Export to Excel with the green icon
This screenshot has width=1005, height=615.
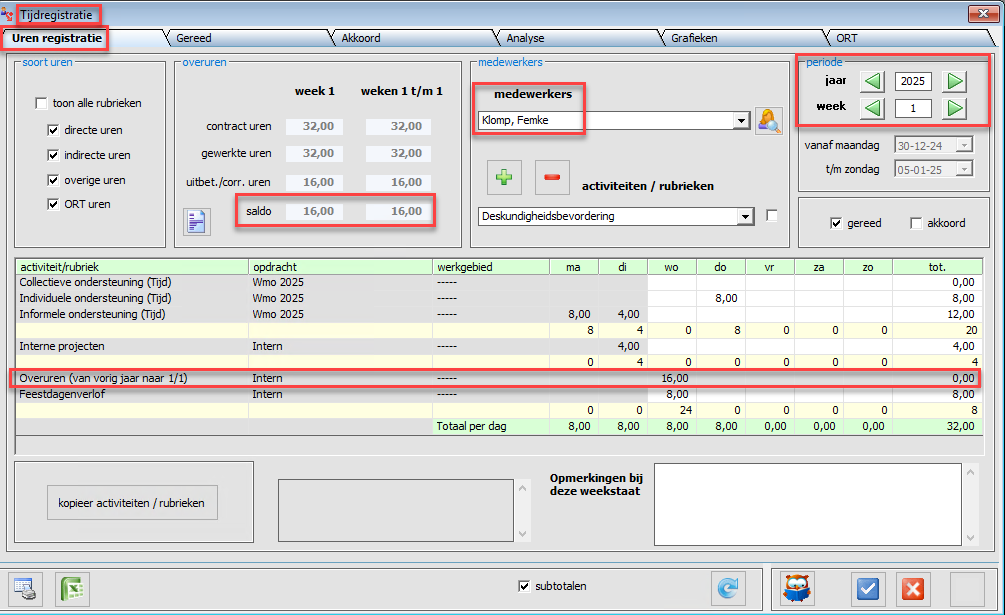pos(72,589)
